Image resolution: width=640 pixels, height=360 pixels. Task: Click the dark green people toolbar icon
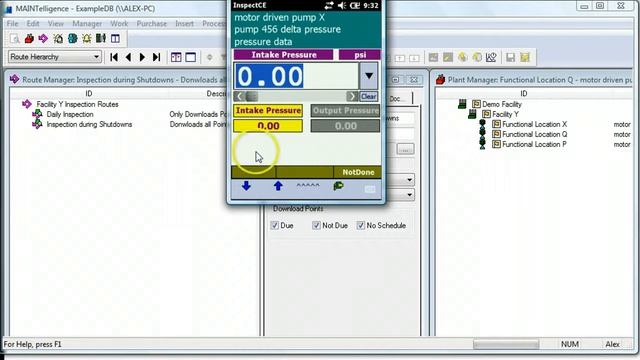point(101,39)
